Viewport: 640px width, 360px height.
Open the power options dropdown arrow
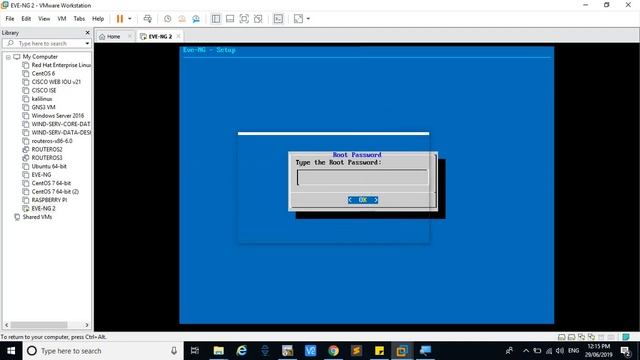pos(130,19)
